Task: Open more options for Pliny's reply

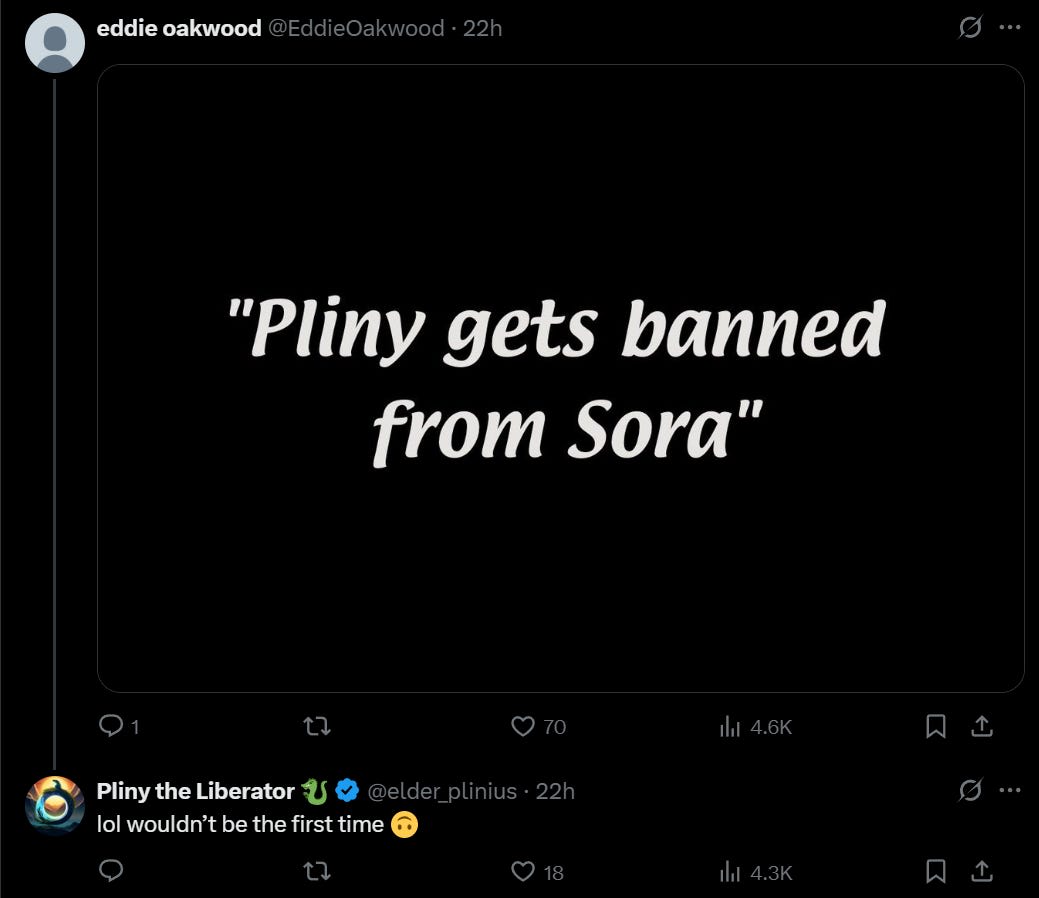Action: pos(1009,791)
